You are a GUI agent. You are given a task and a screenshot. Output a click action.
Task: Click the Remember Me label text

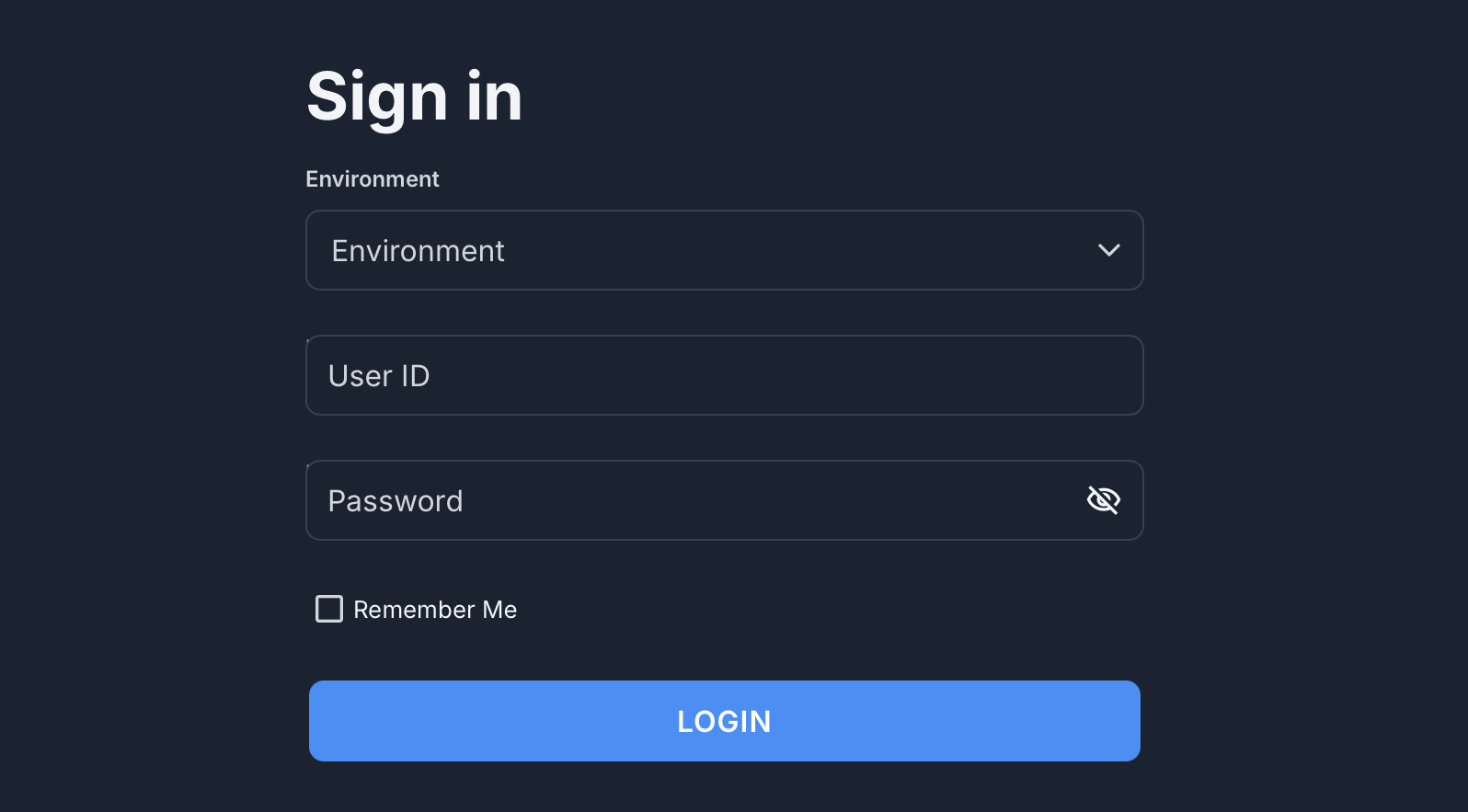click(x=435, y=610)
